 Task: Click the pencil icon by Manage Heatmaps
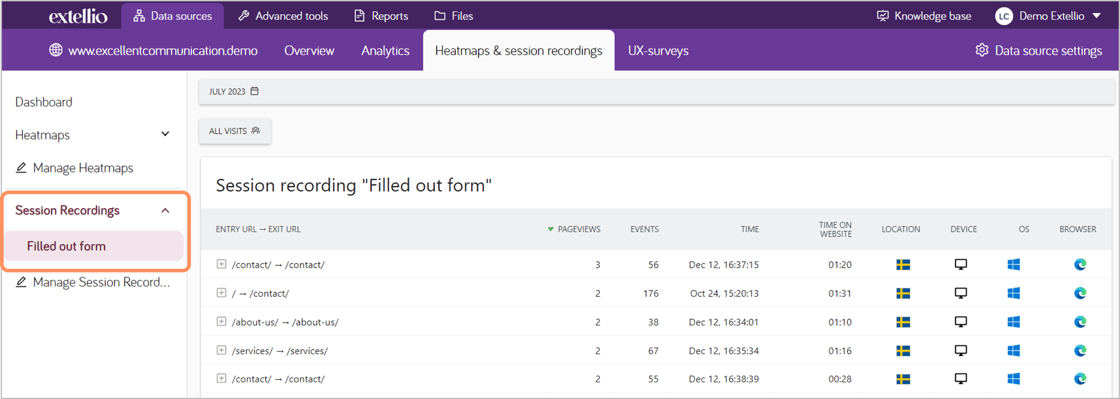pos(21,168)
